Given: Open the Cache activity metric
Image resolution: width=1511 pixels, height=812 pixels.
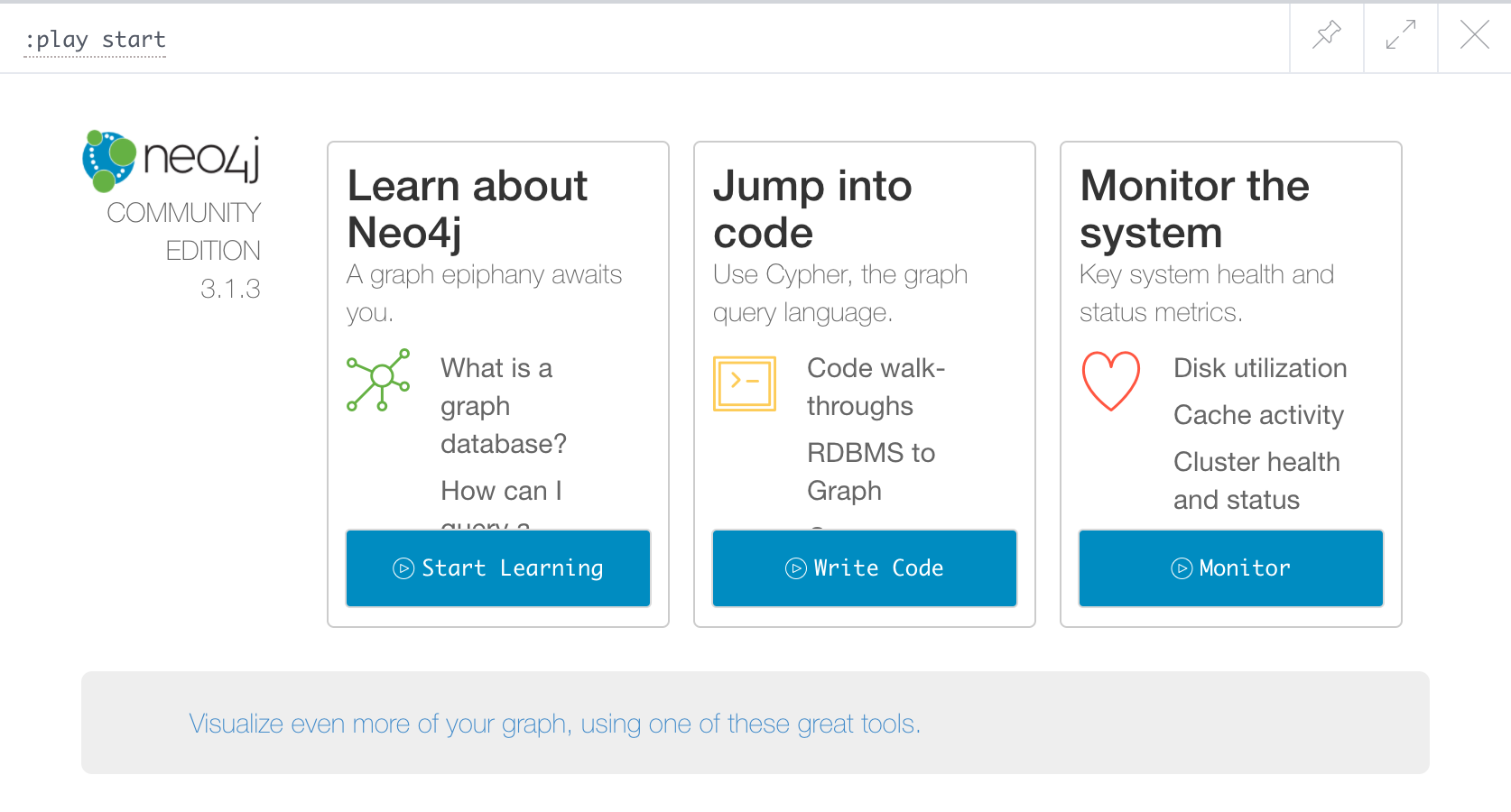Looking at the screenshot, I should [x=1258, y=415].
